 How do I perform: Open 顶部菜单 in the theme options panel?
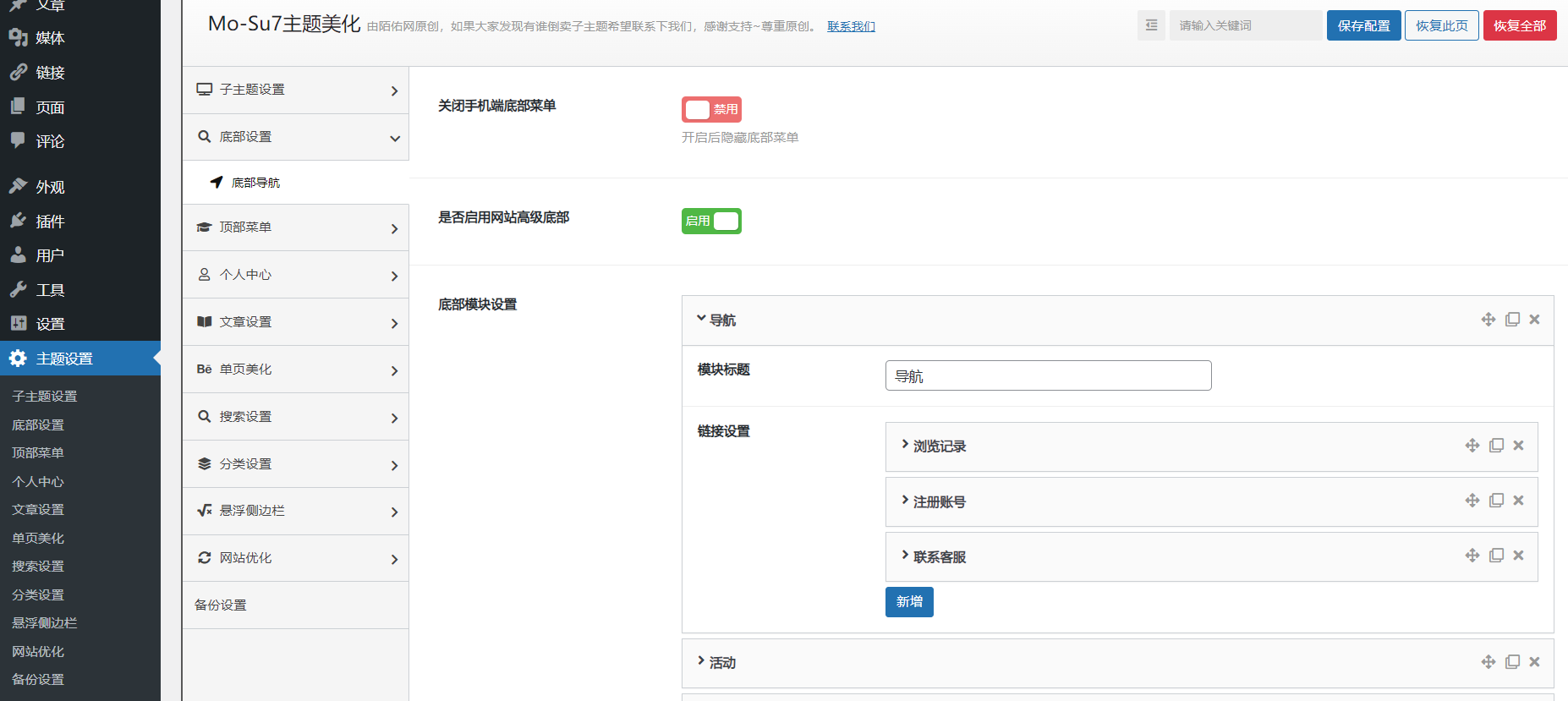(x=295, y=227)
